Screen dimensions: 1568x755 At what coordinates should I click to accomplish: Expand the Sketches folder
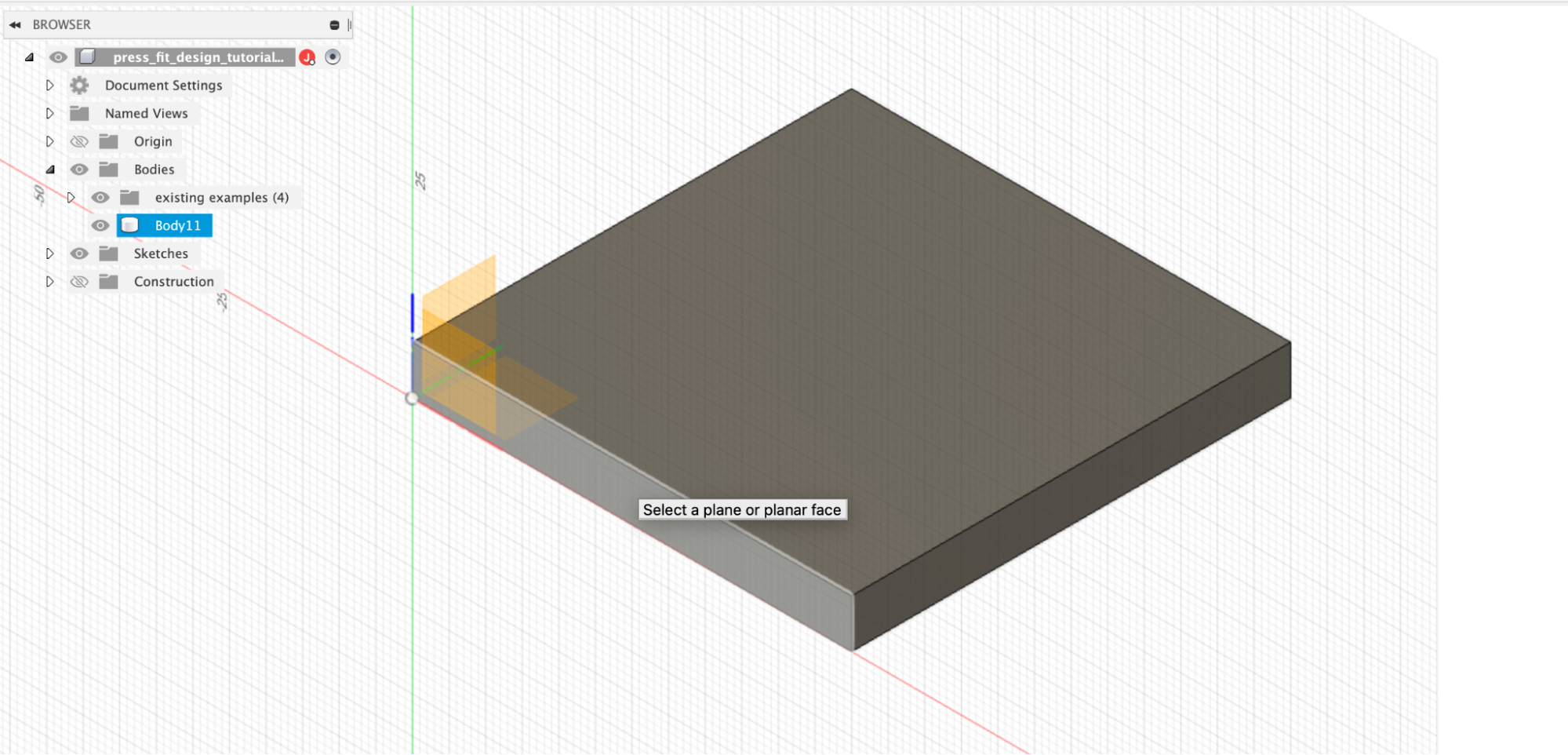pyautogui.click(x=49, y=253)
